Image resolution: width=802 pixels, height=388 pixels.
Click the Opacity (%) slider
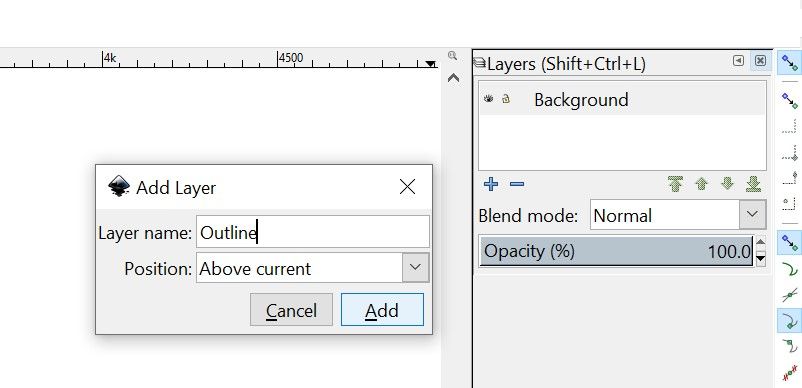[x=616, y=251]
